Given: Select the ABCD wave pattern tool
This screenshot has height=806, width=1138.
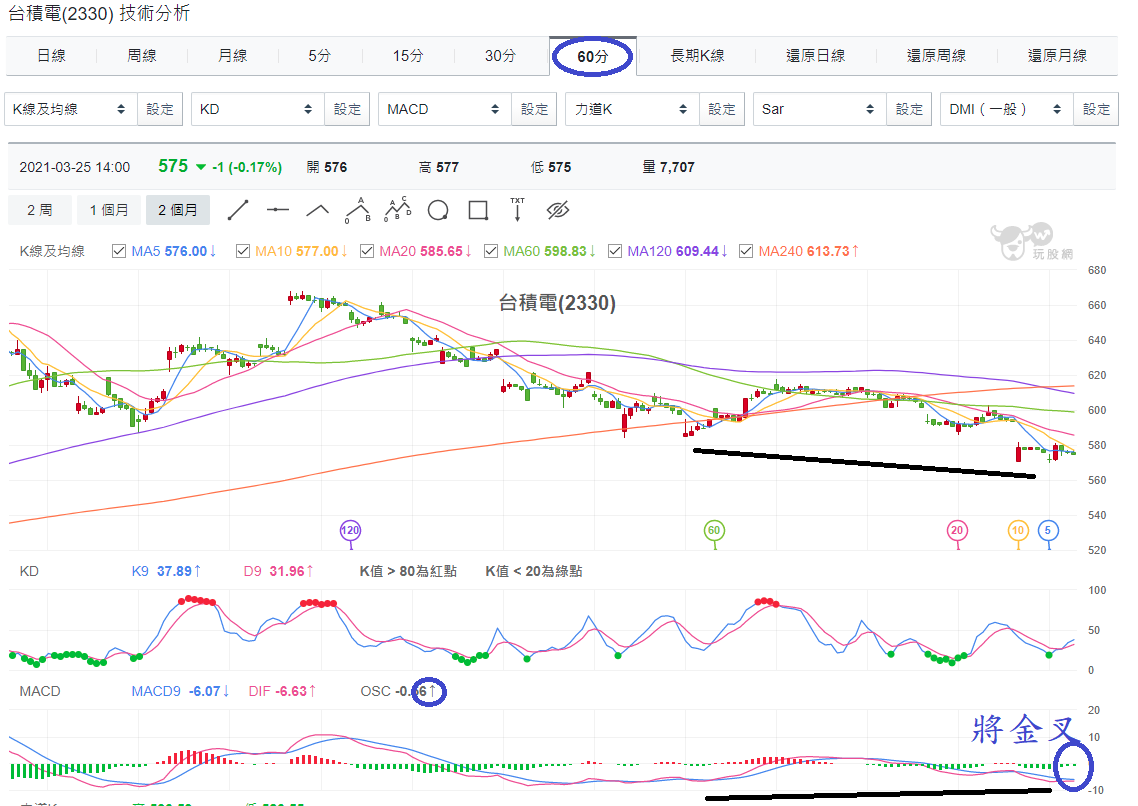Looking at the screenshot, I should pos(398,210).
